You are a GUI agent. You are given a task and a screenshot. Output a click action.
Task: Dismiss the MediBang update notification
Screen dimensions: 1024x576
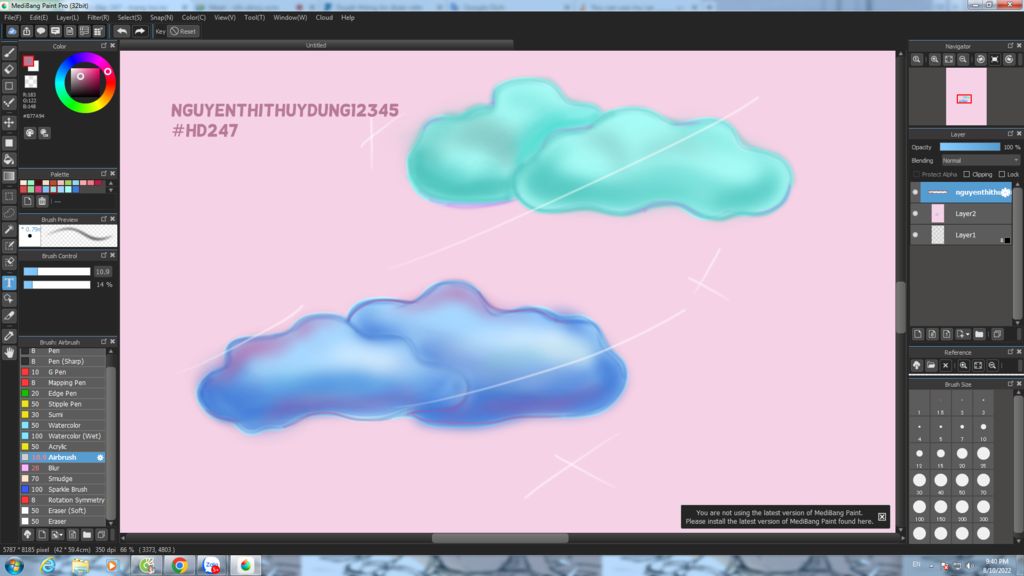pyautogui.click(x=882, y=517)
